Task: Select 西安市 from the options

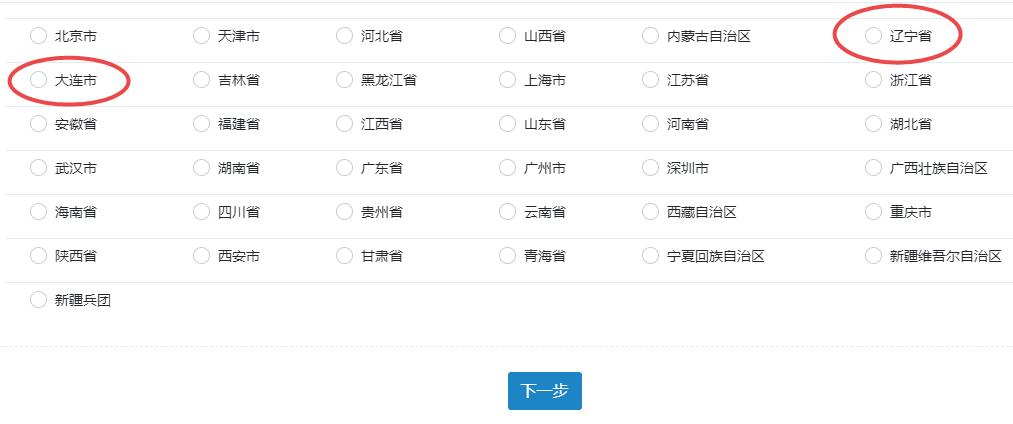Action: [201, 256]
